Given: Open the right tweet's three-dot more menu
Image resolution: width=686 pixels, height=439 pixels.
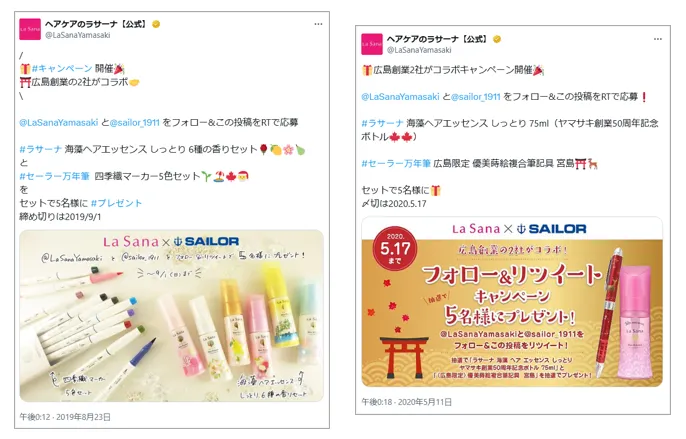Looking at the screenshot, I should point(658,39).
